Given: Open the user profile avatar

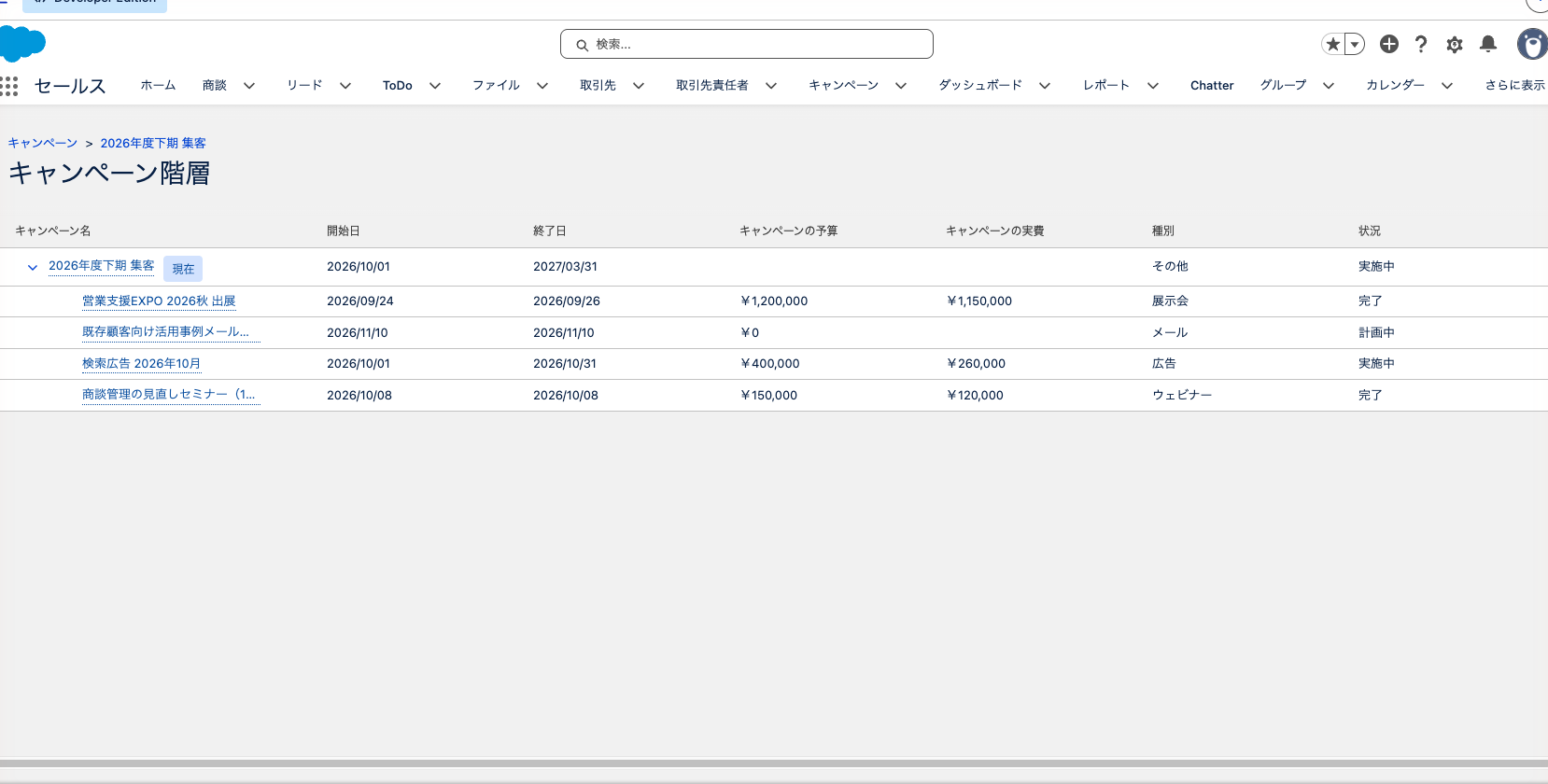Looking at the screenshot, I should pos(1532,44).
